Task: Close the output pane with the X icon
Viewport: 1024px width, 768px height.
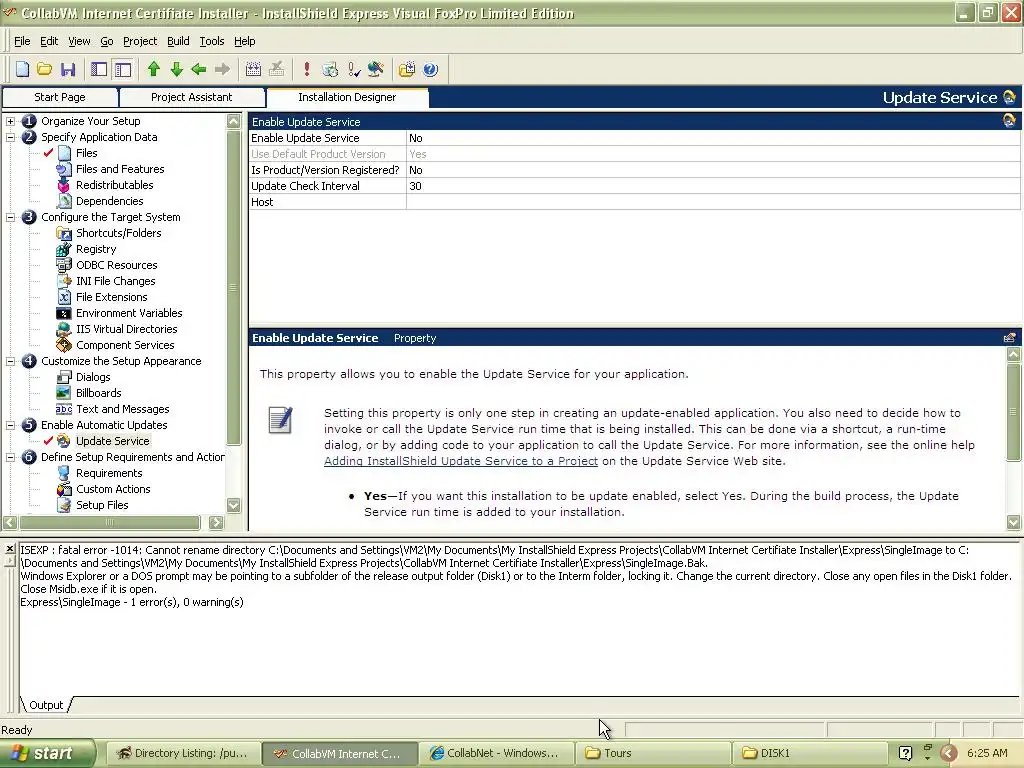Action: [9, 549]
